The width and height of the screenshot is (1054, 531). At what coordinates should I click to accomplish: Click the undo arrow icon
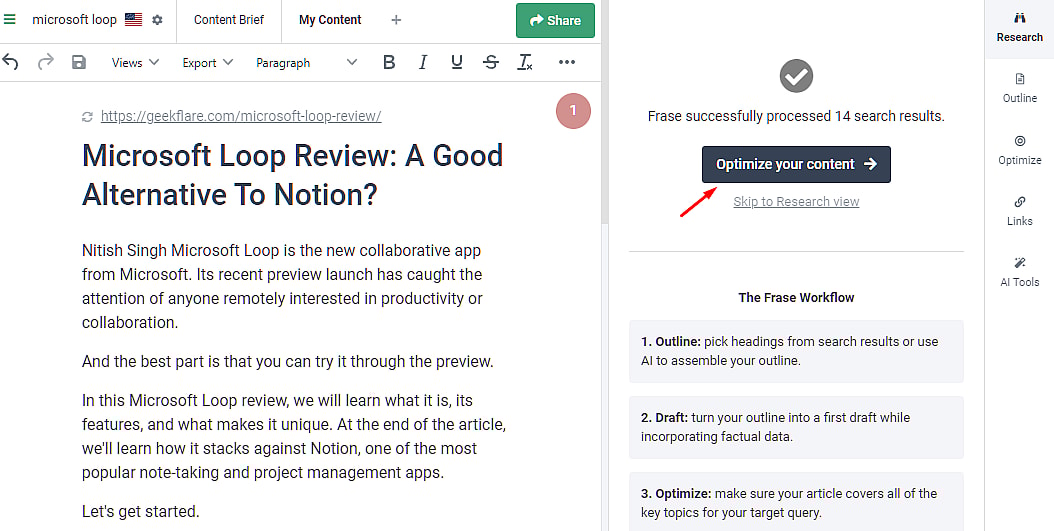click(x=10, y=63)
